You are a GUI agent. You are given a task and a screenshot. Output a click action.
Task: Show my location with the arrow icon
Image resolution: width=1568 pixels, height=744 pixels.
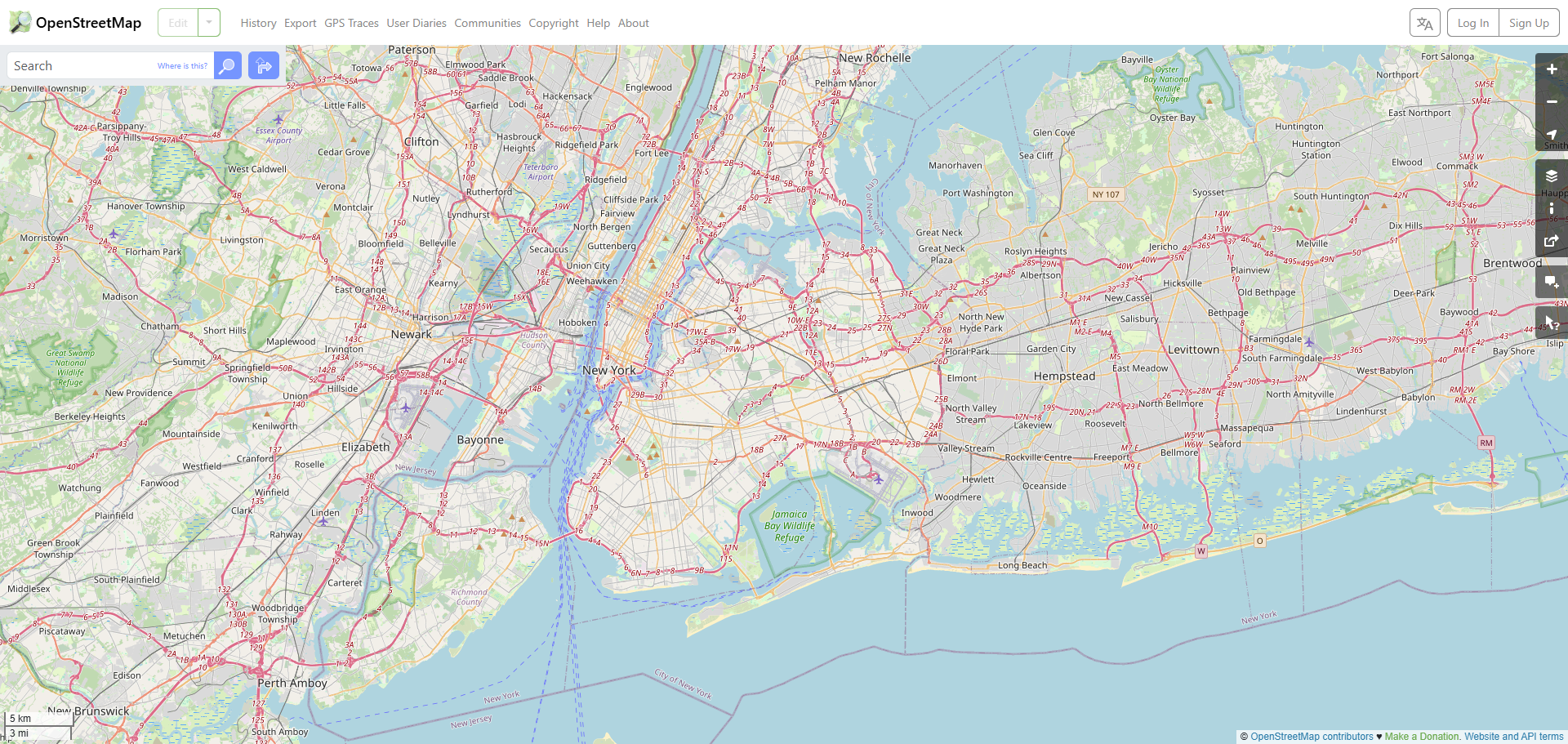coord(1552,135)
